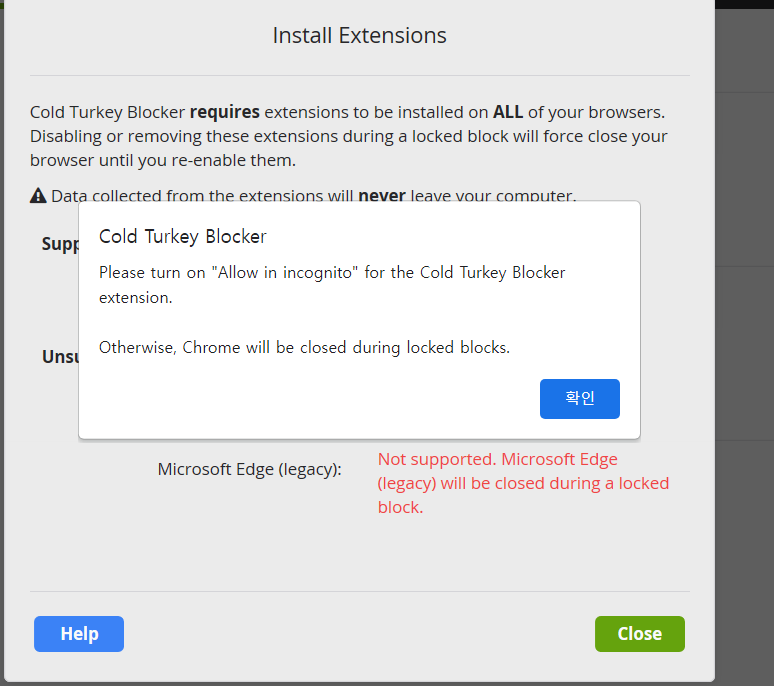Click the red 'Not supported' Edge message
The width and height of the screenshot is (774, 686).
pyautogui.click(x=523, y=483)
